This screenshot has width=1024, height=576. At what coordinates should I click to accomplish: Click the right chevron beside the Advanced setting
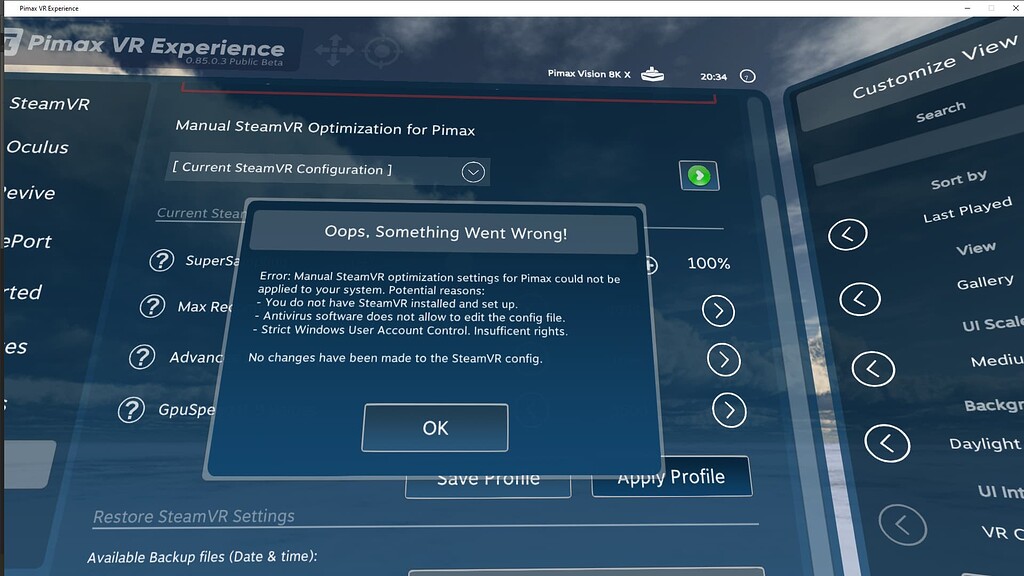(723, 359)
